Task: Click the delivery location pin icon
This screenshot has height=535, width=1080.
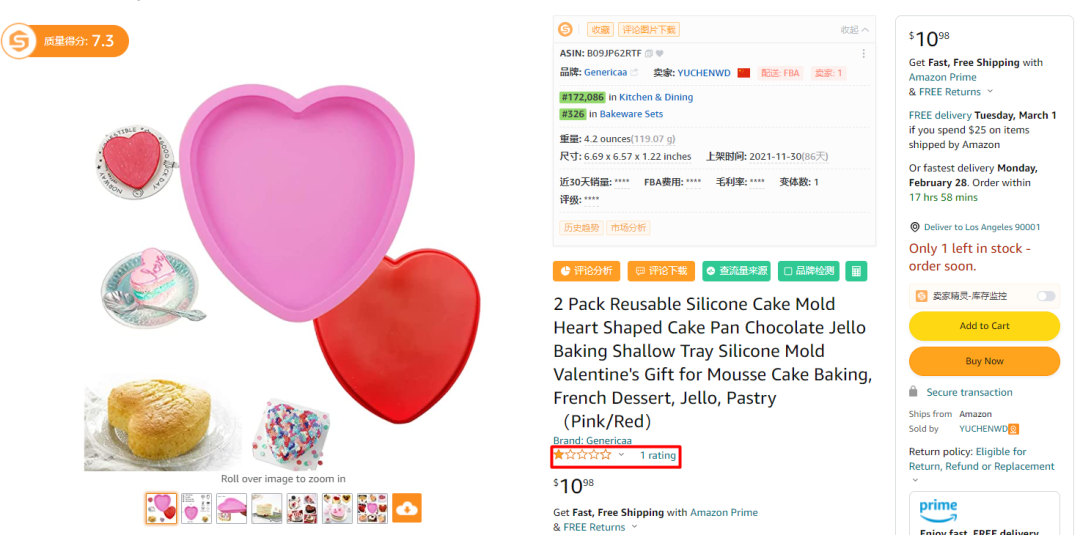Action: [915, 227]
